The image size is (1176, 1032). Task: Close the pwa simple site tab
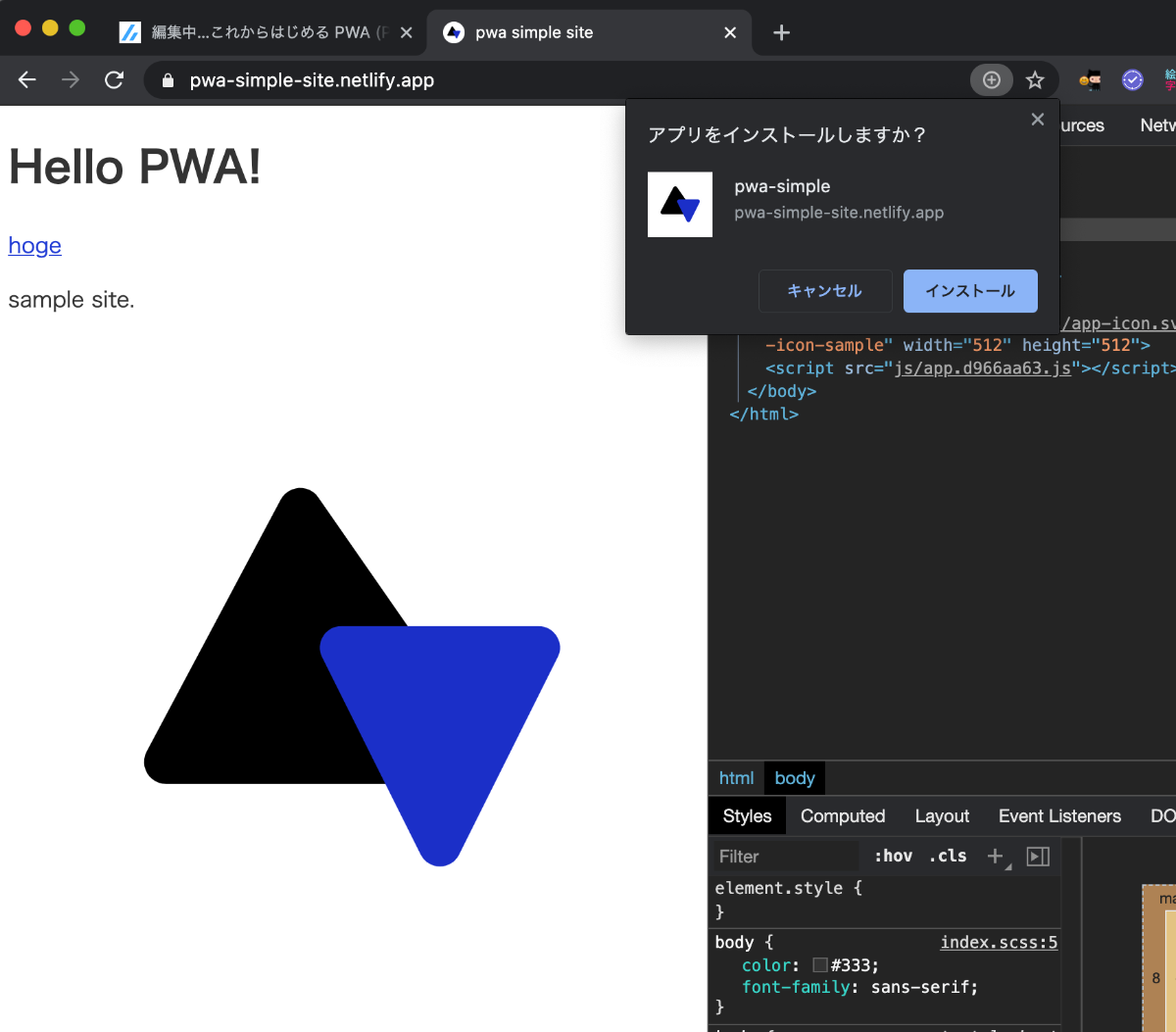730,32
